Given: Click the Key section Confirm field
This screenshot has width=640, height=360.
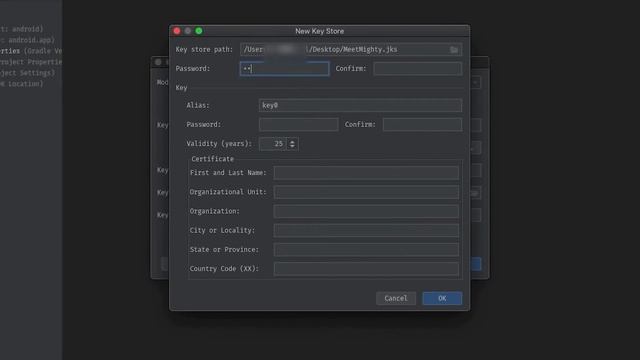Looking at the screenshot, I should (422, 124).
